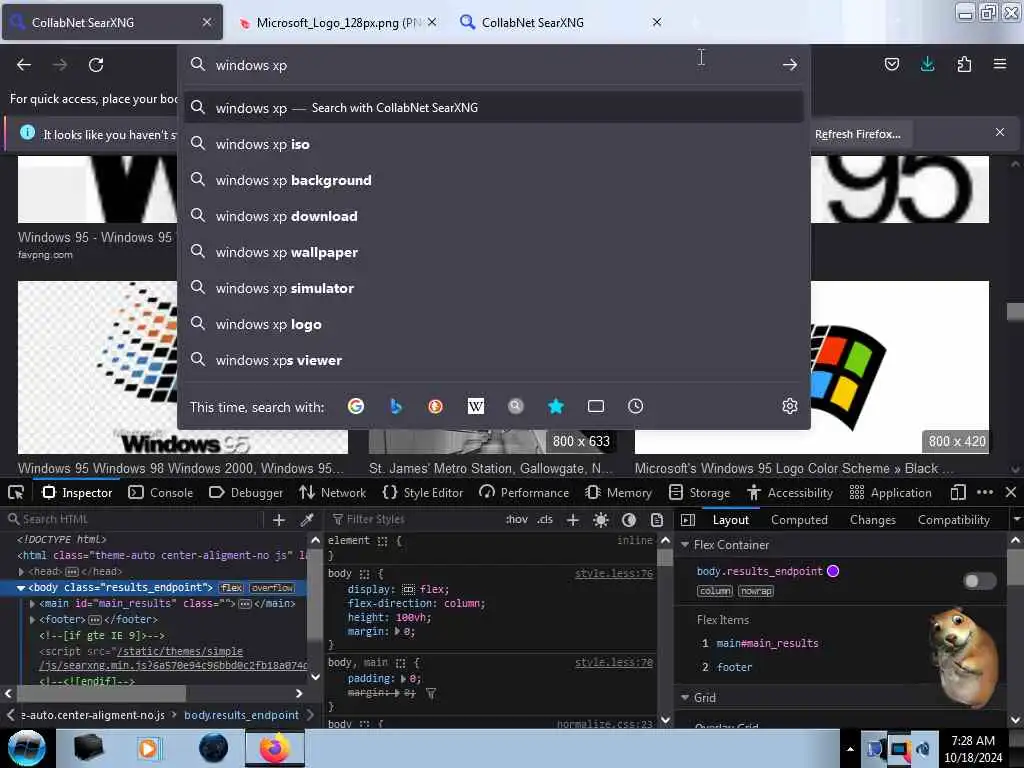Expand the padding shorthand in body, main rule

pos(403,679)
